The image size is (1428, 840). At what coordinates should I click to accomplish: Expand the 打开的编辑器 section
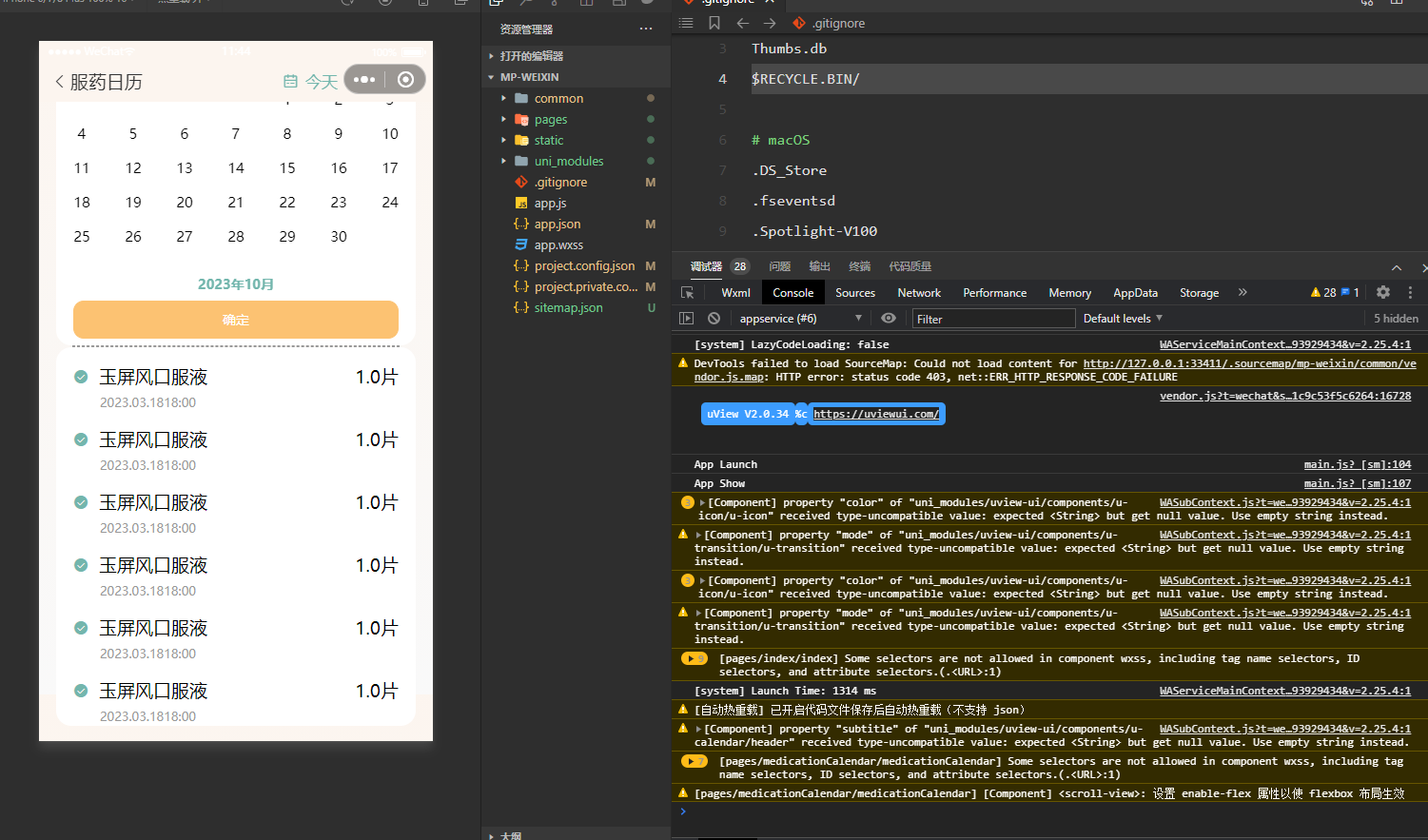point(491,56)
